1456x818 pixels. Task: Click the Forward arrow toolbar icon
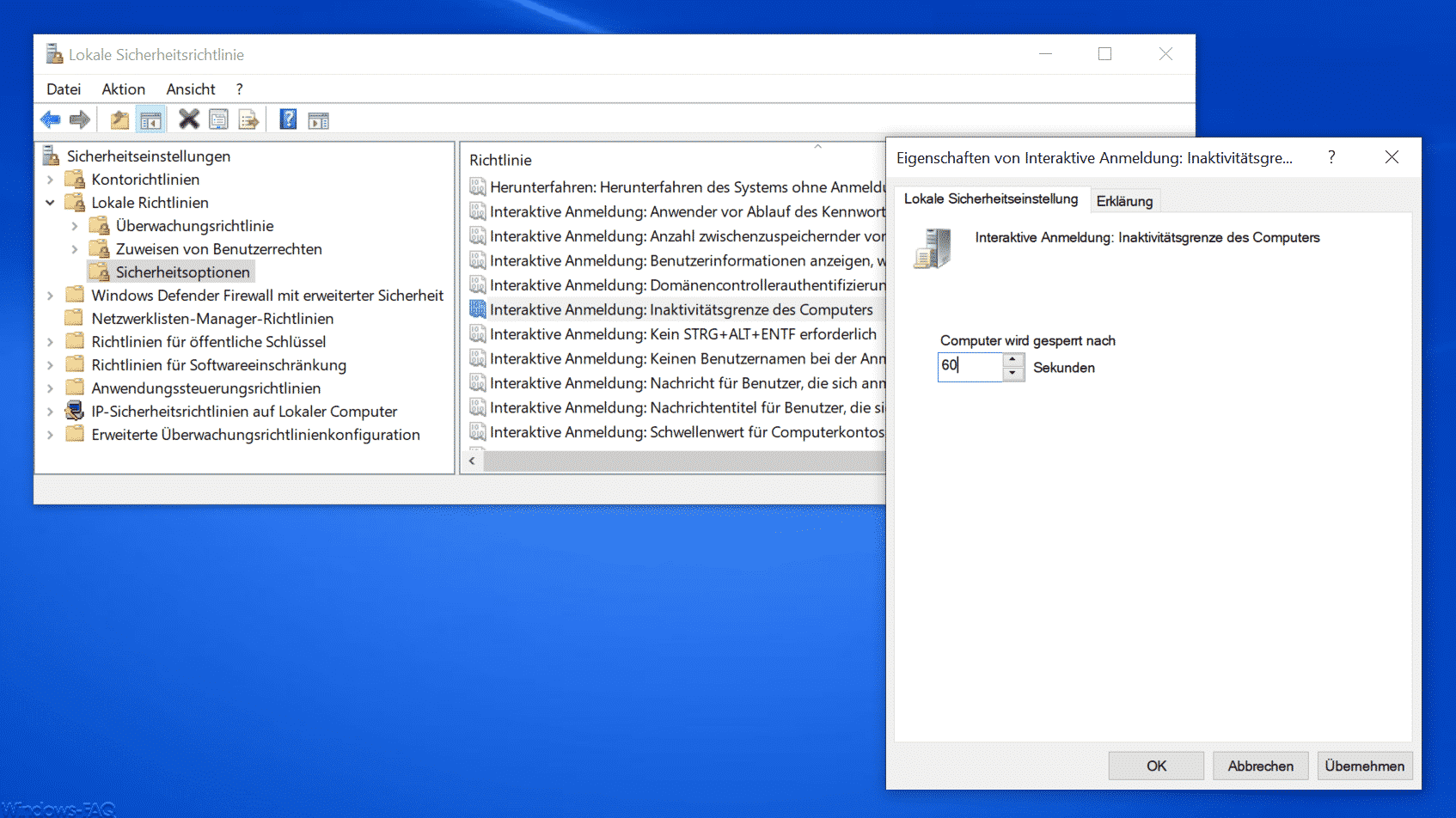pyautogui.click(x=80, y=120)
